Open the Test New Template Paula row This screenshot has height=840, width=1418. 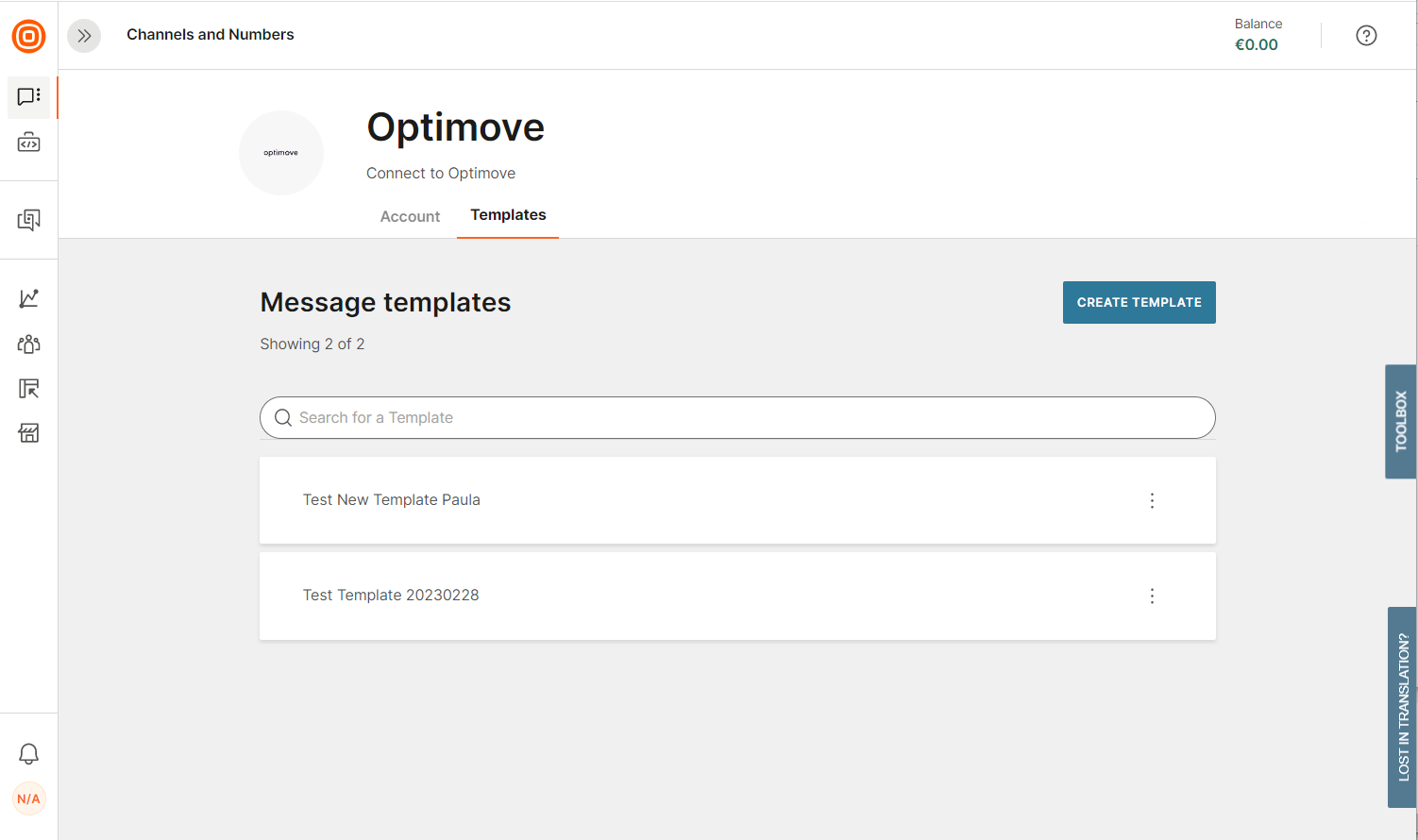[x=392, y=500]
